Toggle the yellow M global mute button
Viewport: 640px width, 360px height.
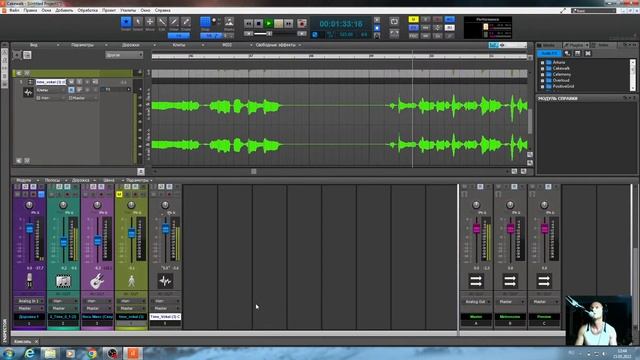tap(413, 20)
